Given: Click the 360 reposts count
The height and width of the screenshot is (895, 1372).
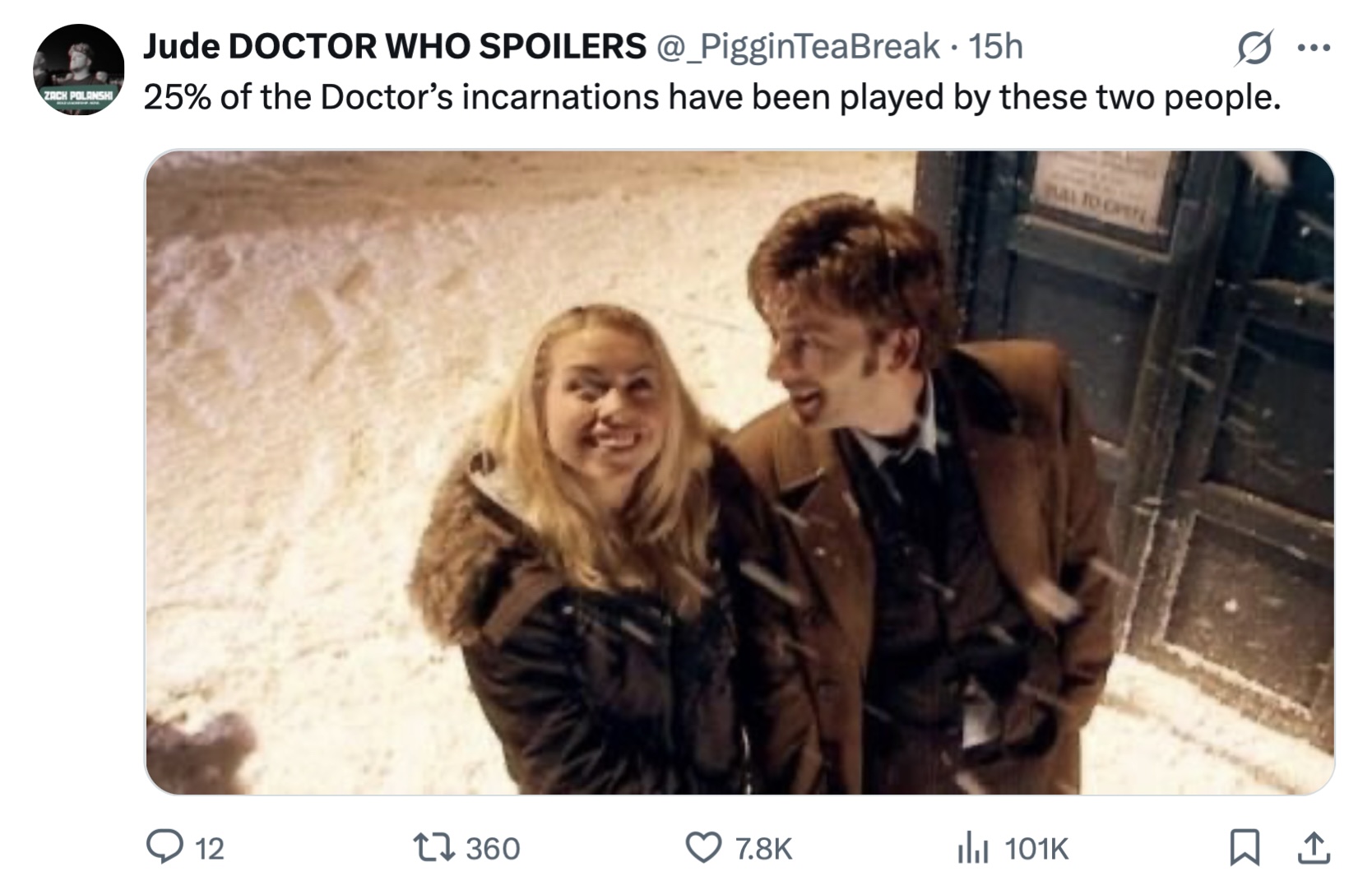Looking at the screenshot, I should click(x=493, y=848).
